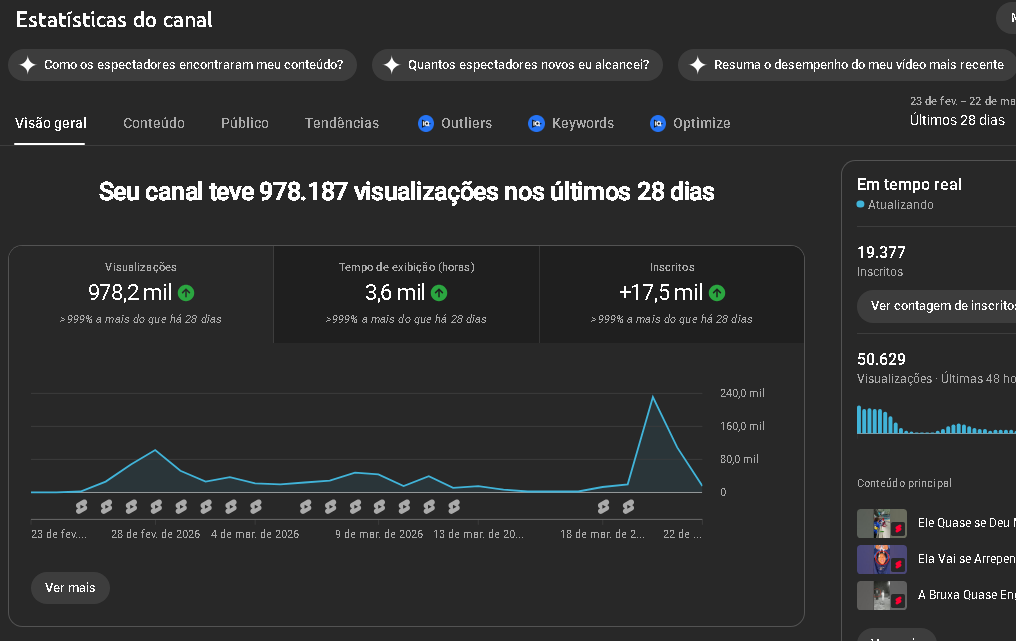Click the blue 'Atualizando' status dot

860,204
